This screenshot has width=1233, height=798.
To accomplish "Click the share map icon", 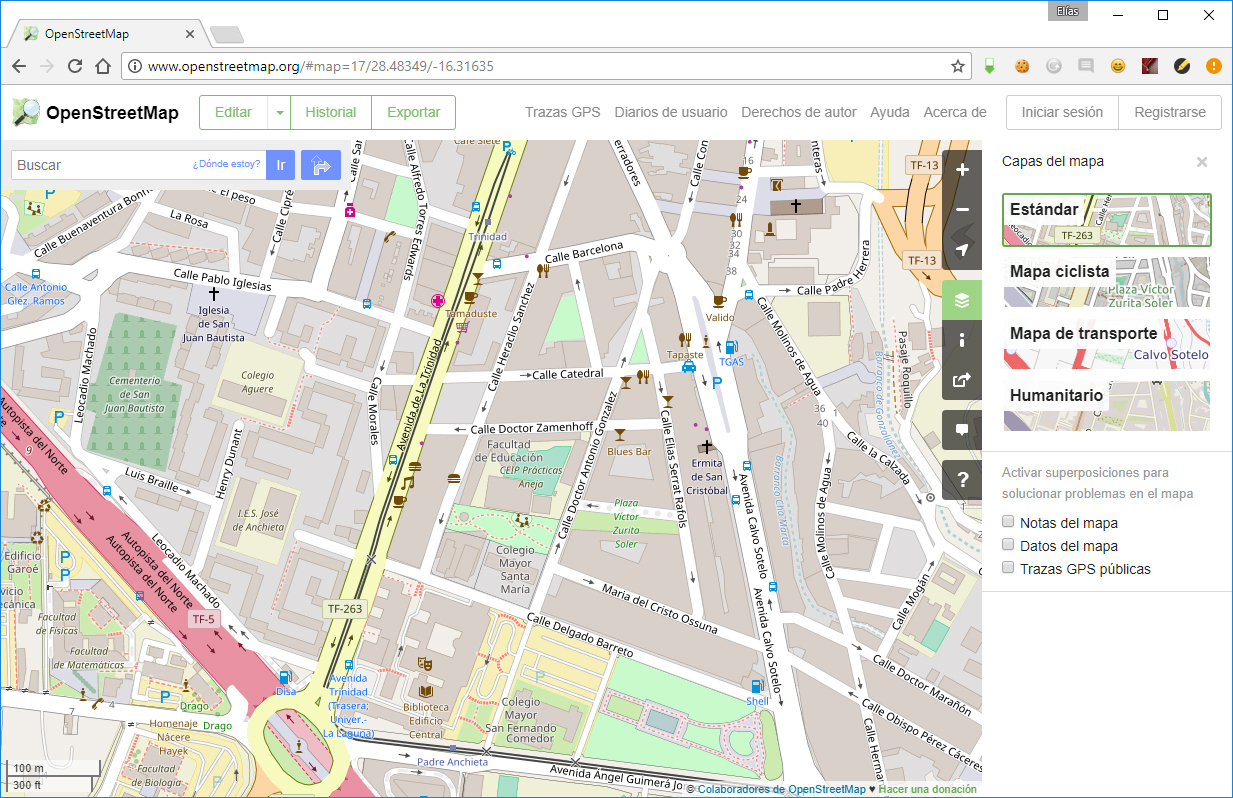I will [962, 380].
